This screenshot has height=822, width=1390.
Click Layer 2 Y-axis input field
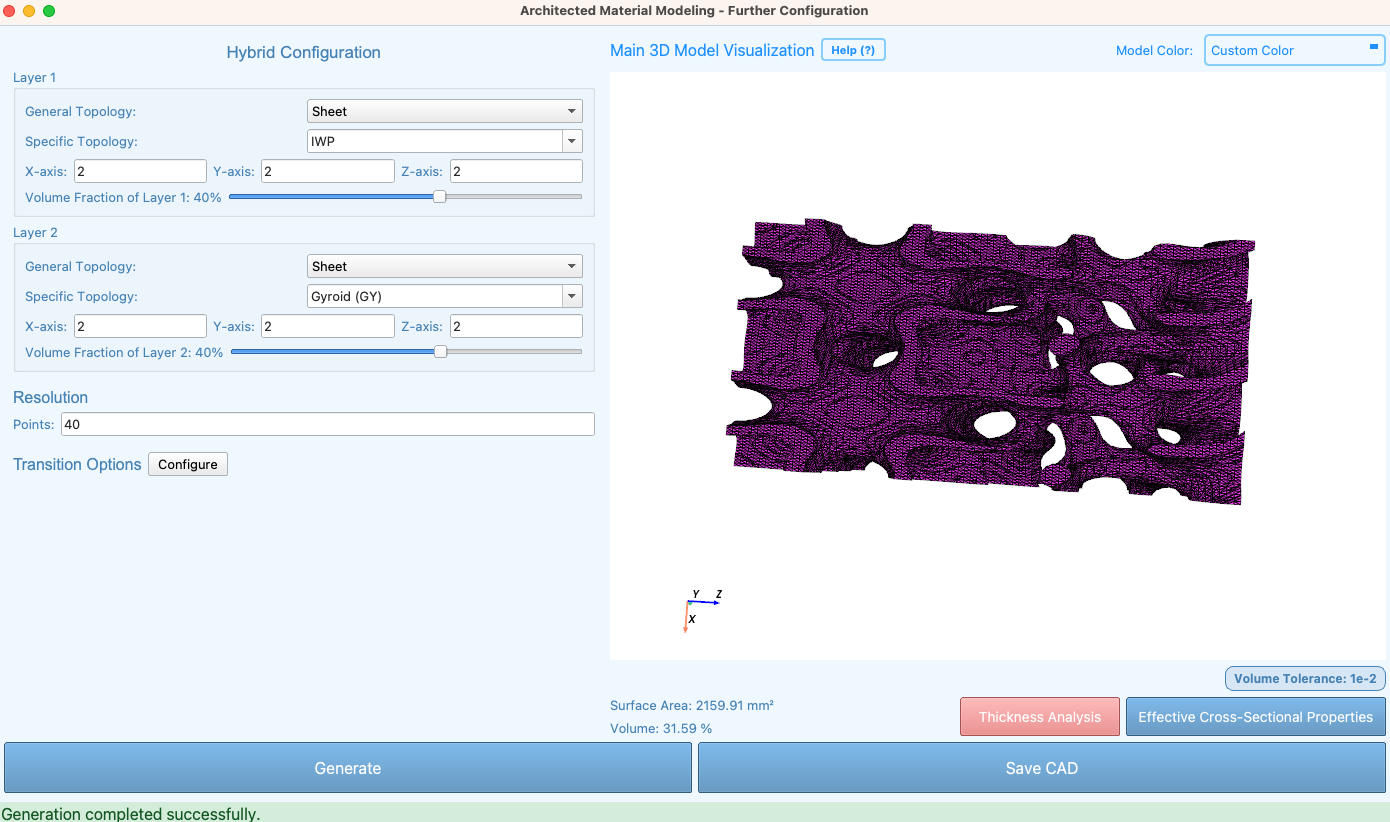[328, 326]
